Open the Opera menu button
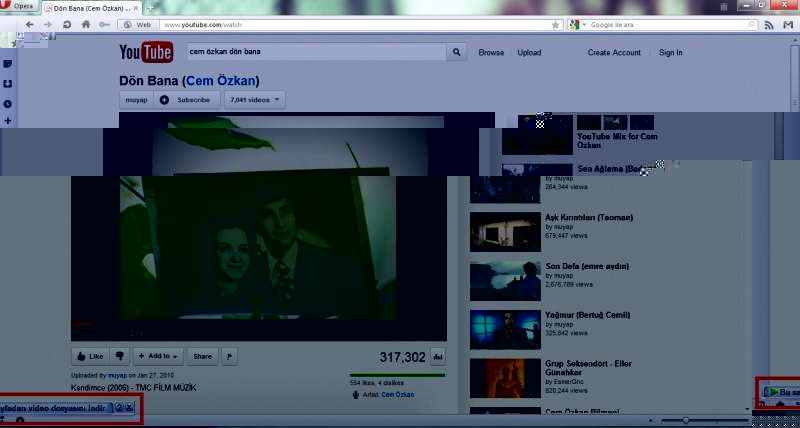The height and width of the screenshot is (428, 800). click(x=17, y=6)
